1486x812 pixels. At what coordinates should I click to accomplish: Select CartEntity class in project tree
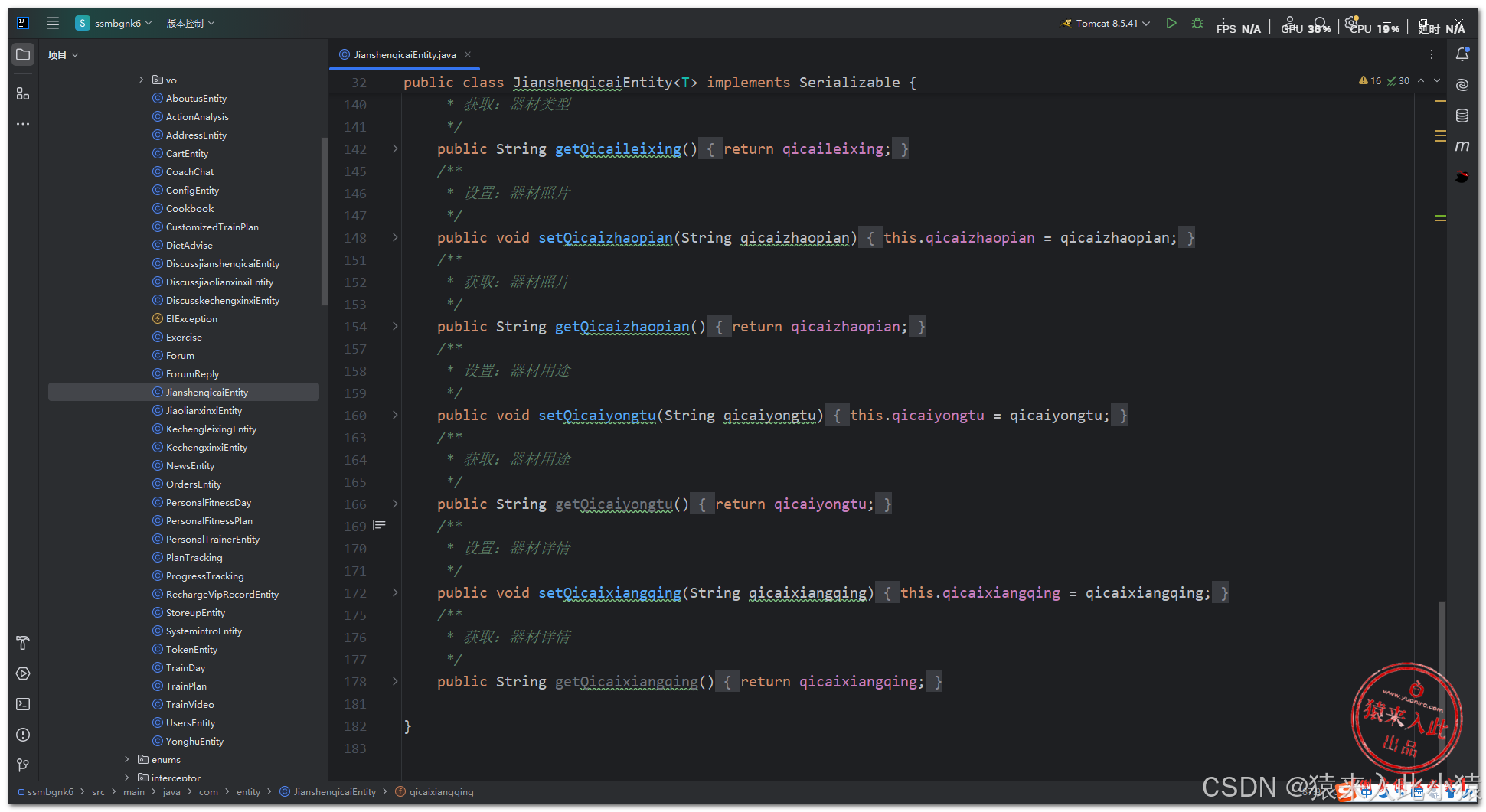[187, 153]
